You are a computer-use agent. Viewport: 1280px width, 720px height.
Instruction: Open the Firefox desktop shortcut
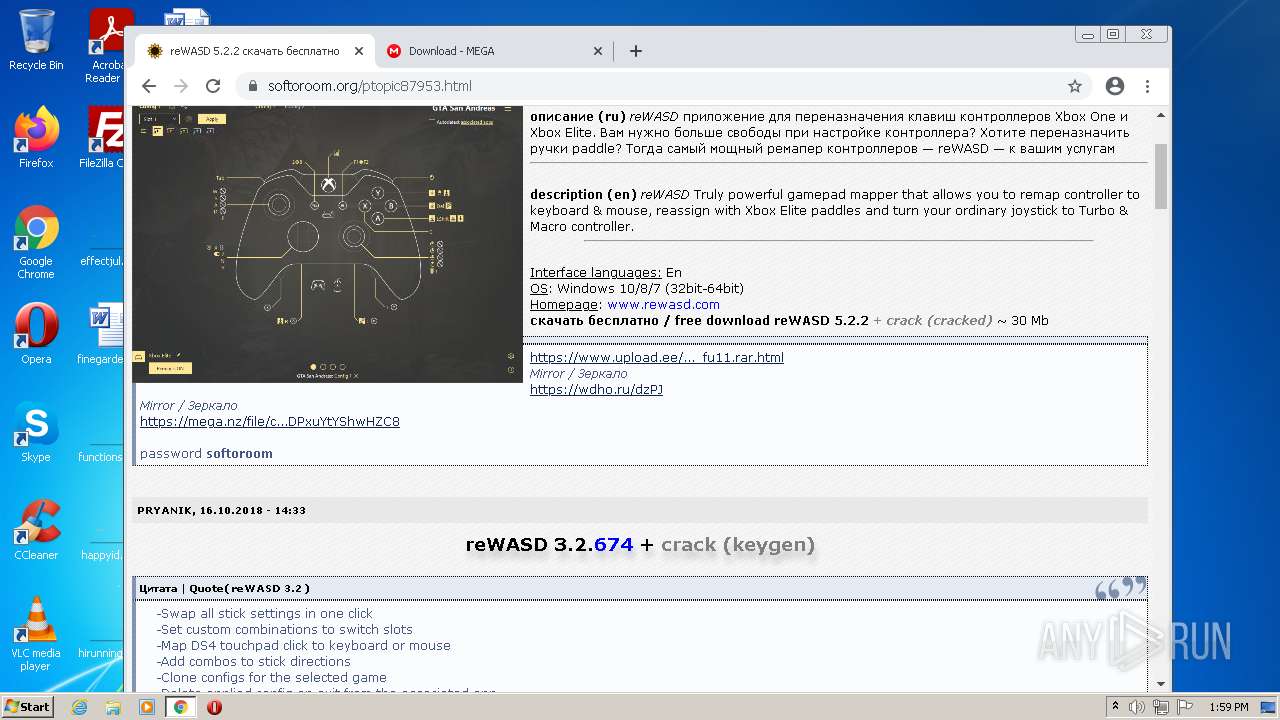(x=36, y=137)
